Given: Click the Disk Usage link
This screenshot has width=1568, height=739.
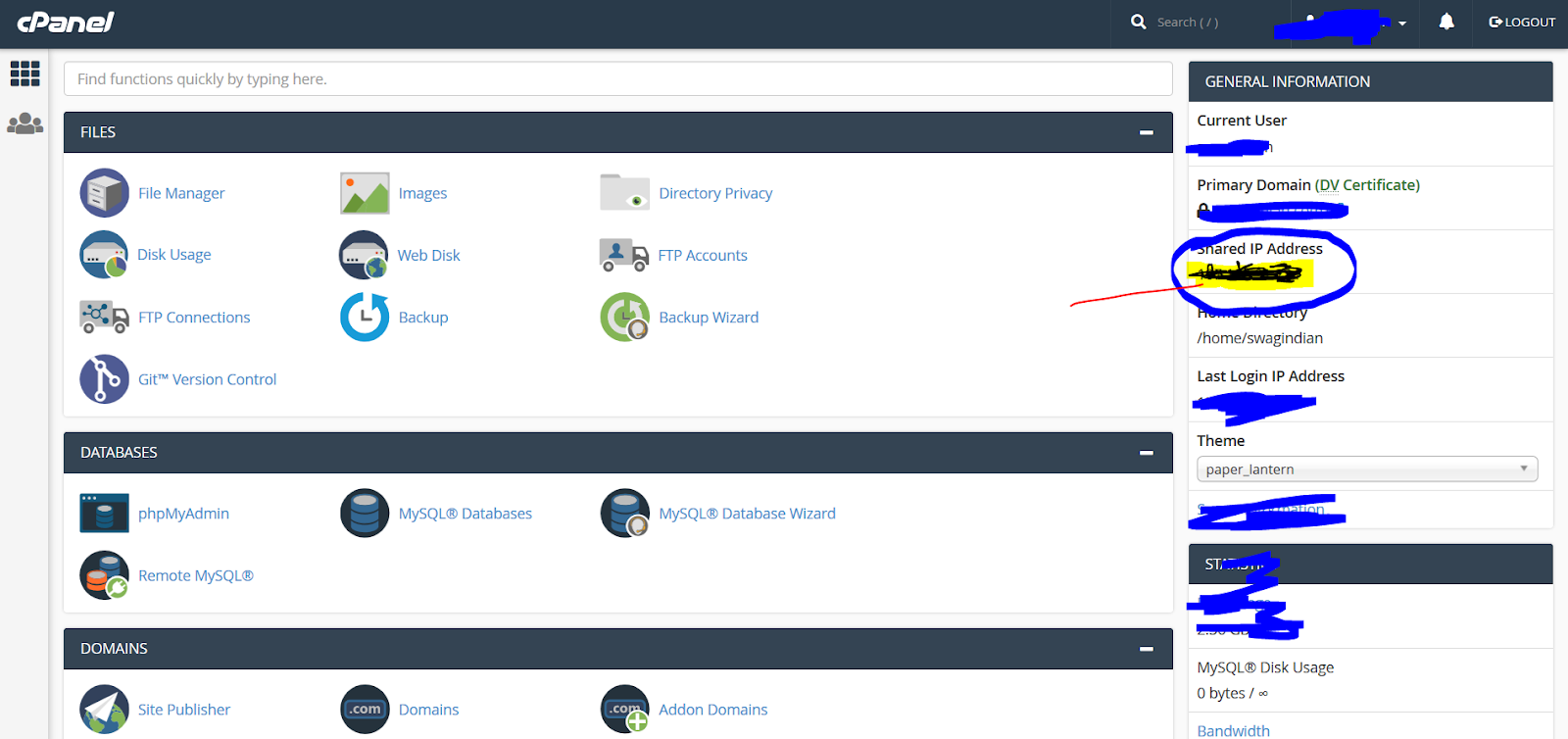Looking at the screenshot, I should click(x=174, y=255).
